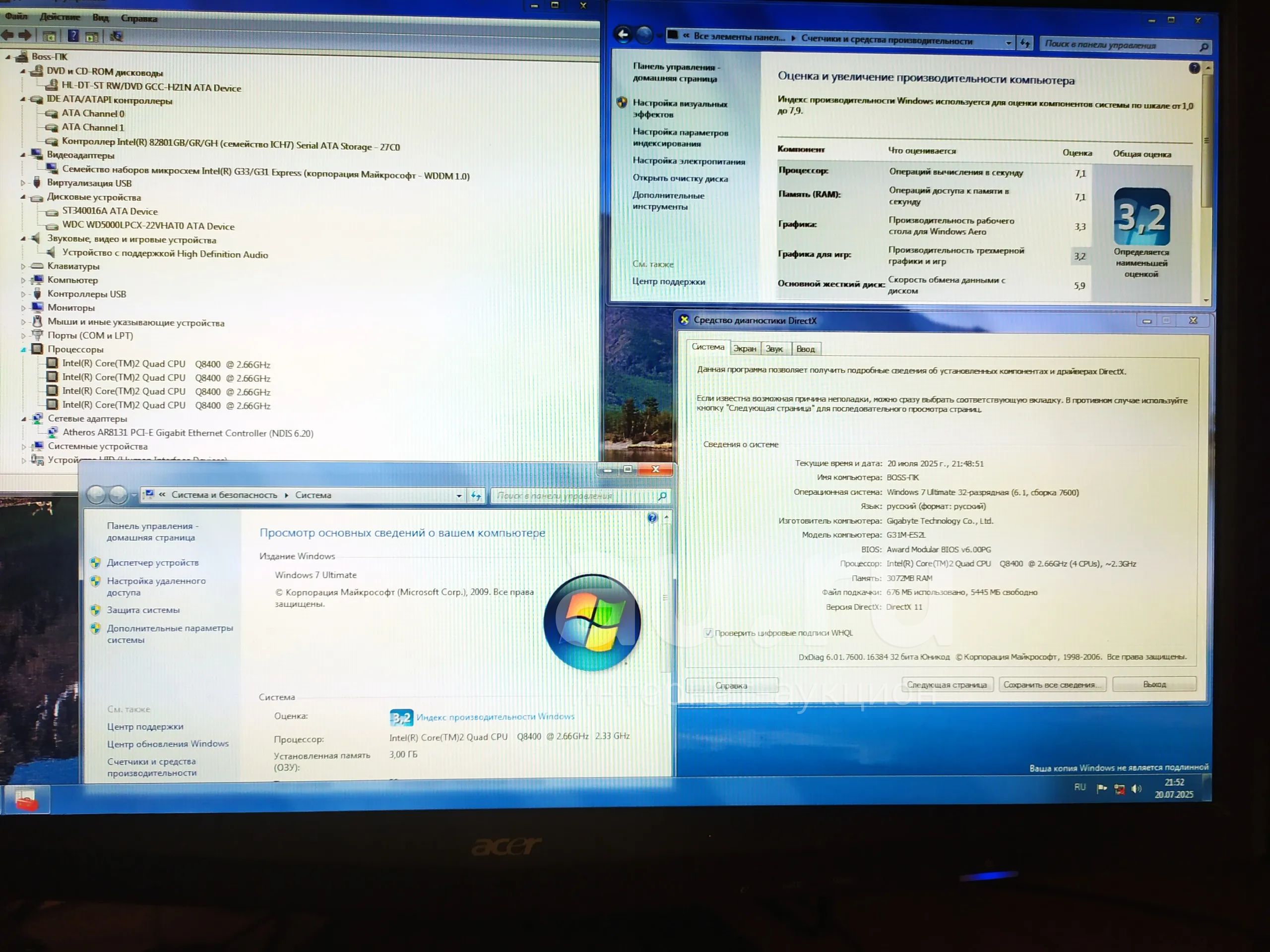The image size is (1270, 952).
Task: Click the back arrow in Device Manager toolbar
Action: (x=7, y=36)
